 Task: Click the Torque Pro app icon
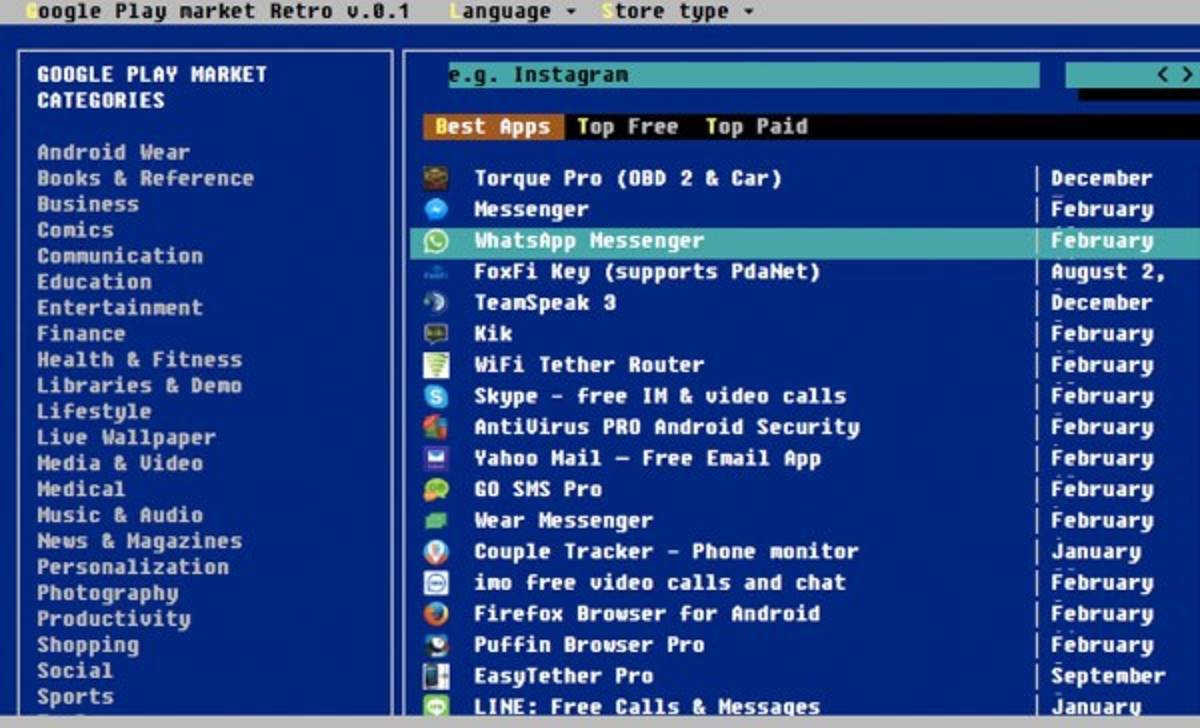tap(436, 179)
